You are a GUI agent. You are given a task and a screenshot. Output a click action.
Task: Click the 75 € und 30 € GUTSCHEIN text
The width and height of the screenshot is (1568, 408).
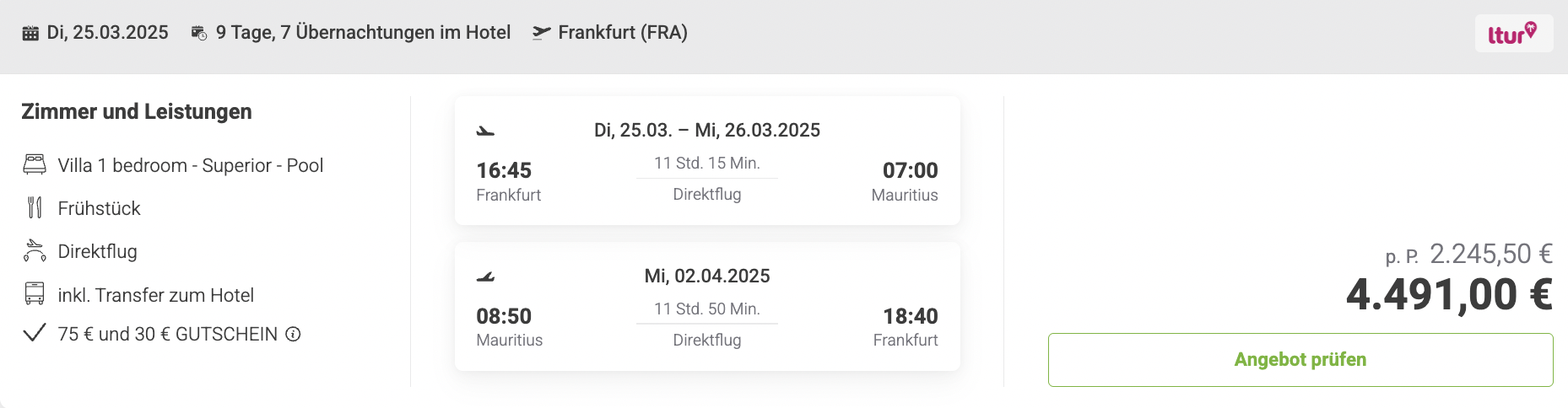[x=168, y=334]
